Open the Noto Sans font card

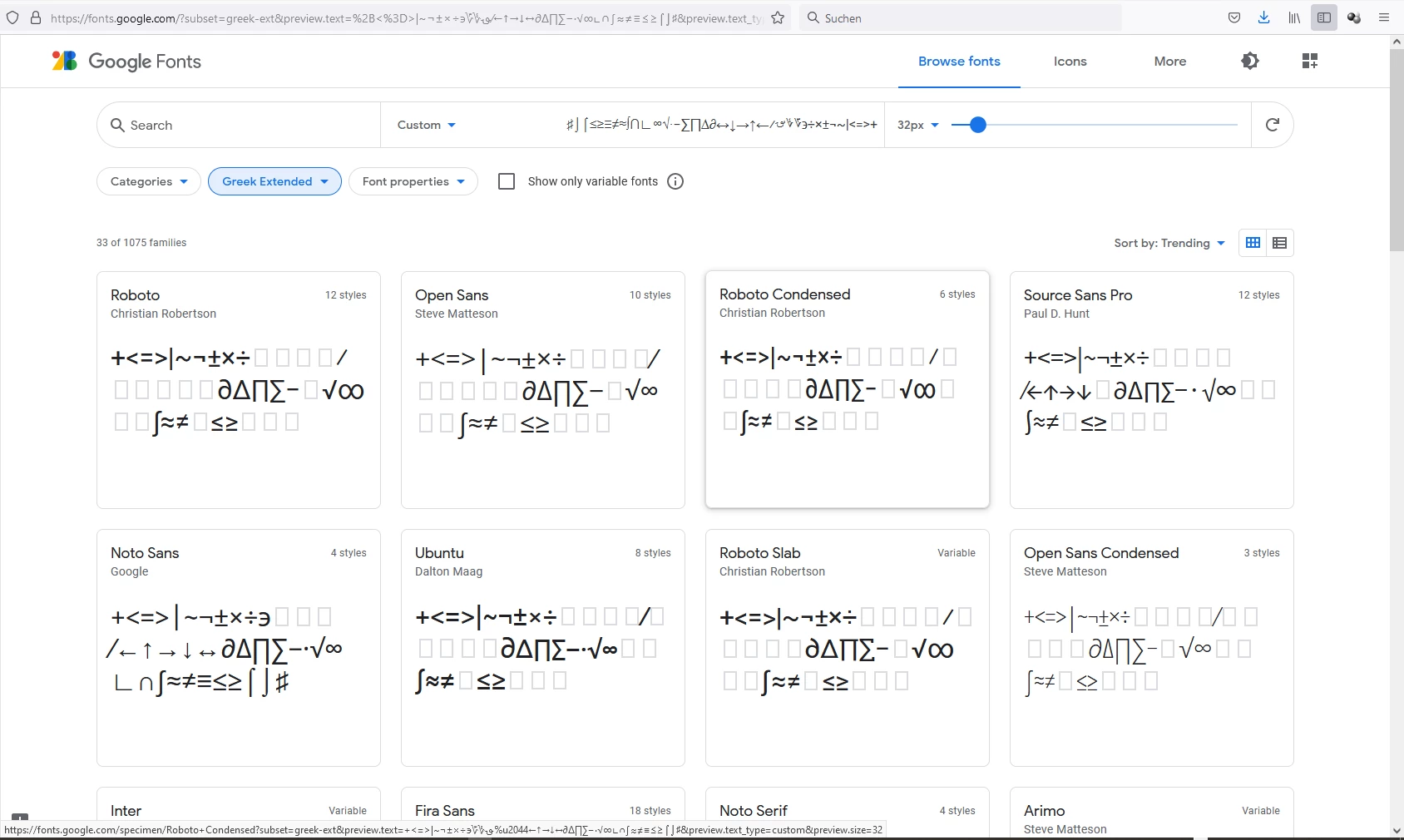239,648
